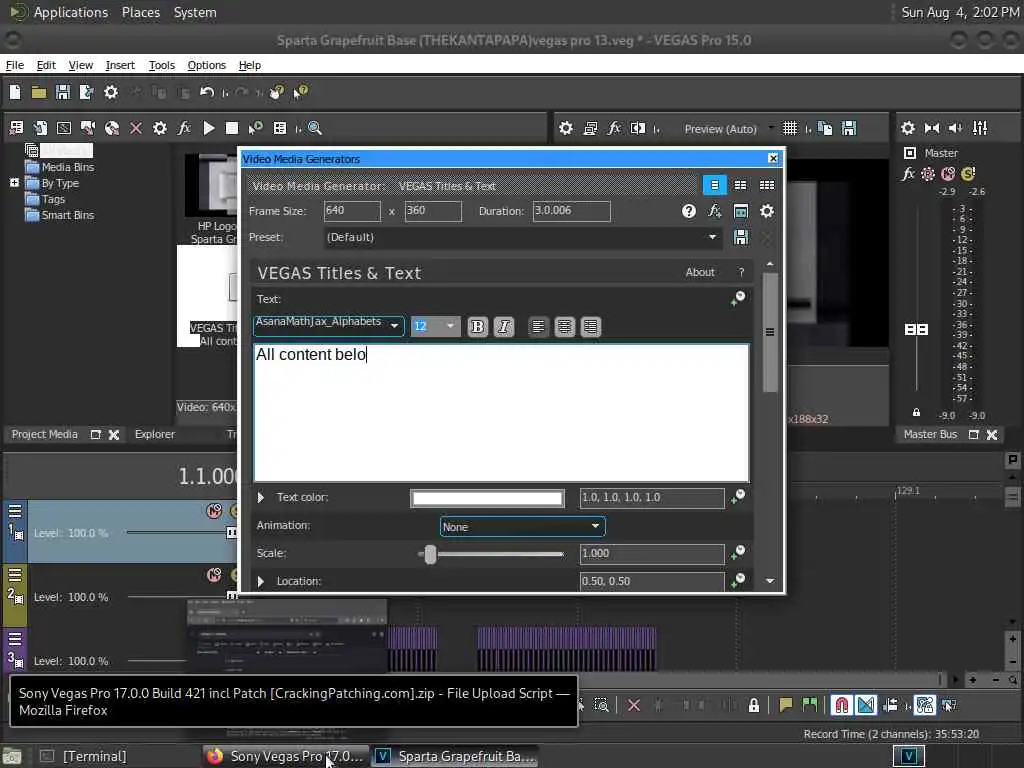Open Video Output FX in the preview toolbar
The width and height of the screenshot is (1024, 768).
click(x=614, y=129)
